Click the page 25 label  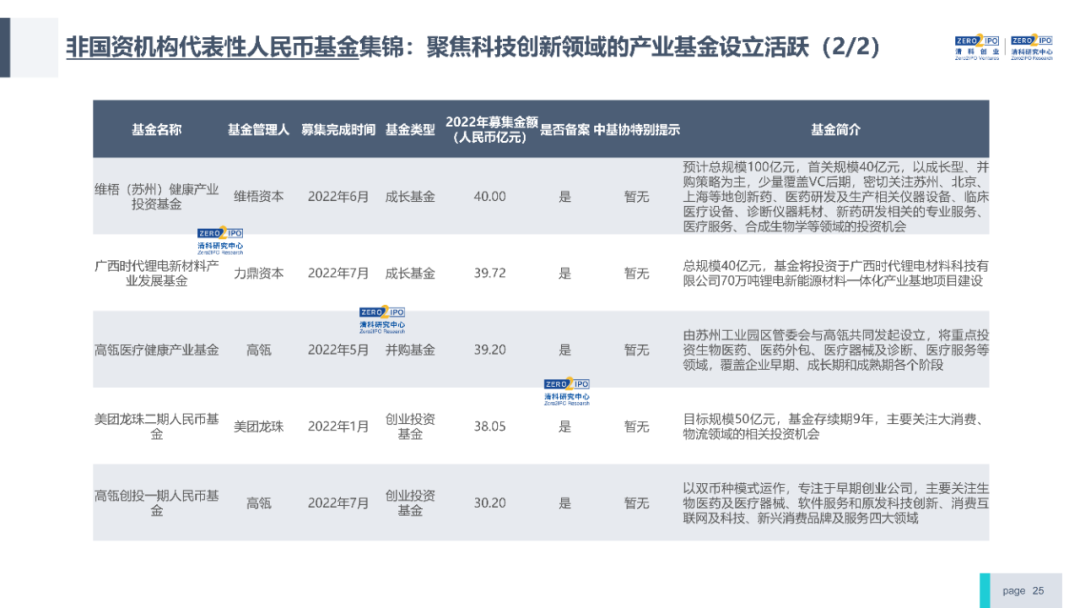1023,591
